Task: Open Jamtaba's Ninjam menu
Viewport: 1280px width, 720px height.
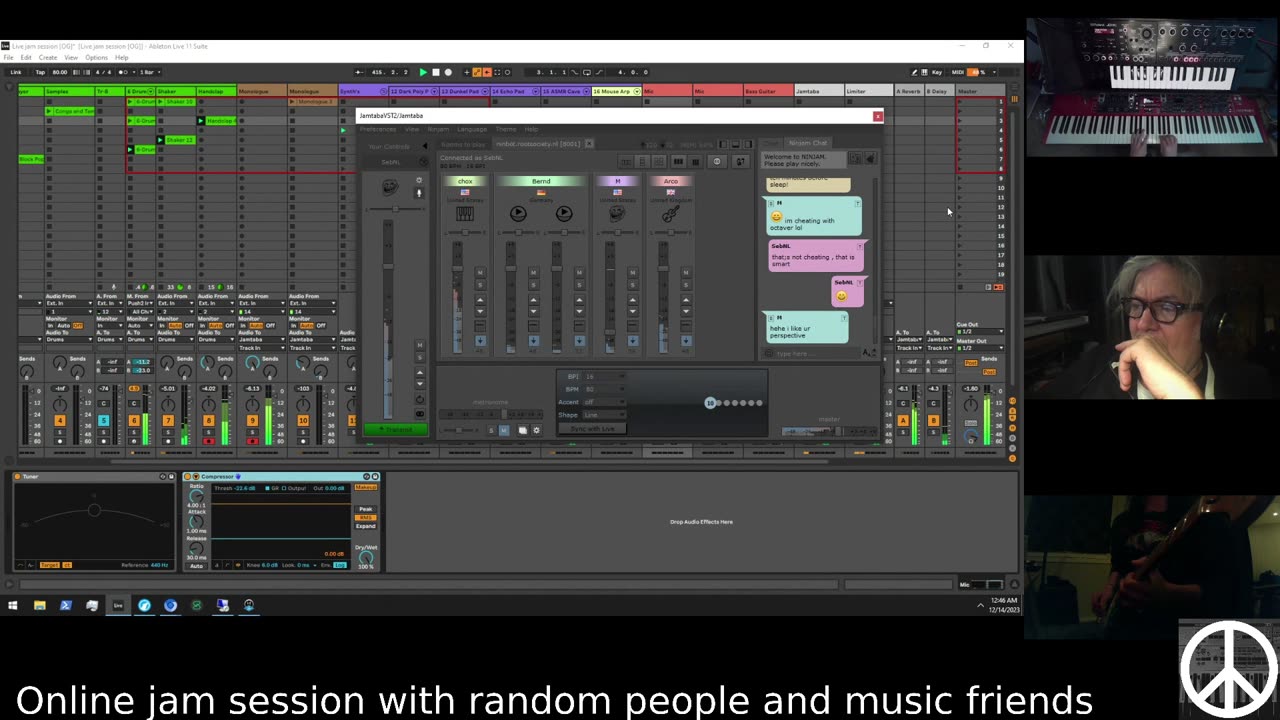Action: 438,129
